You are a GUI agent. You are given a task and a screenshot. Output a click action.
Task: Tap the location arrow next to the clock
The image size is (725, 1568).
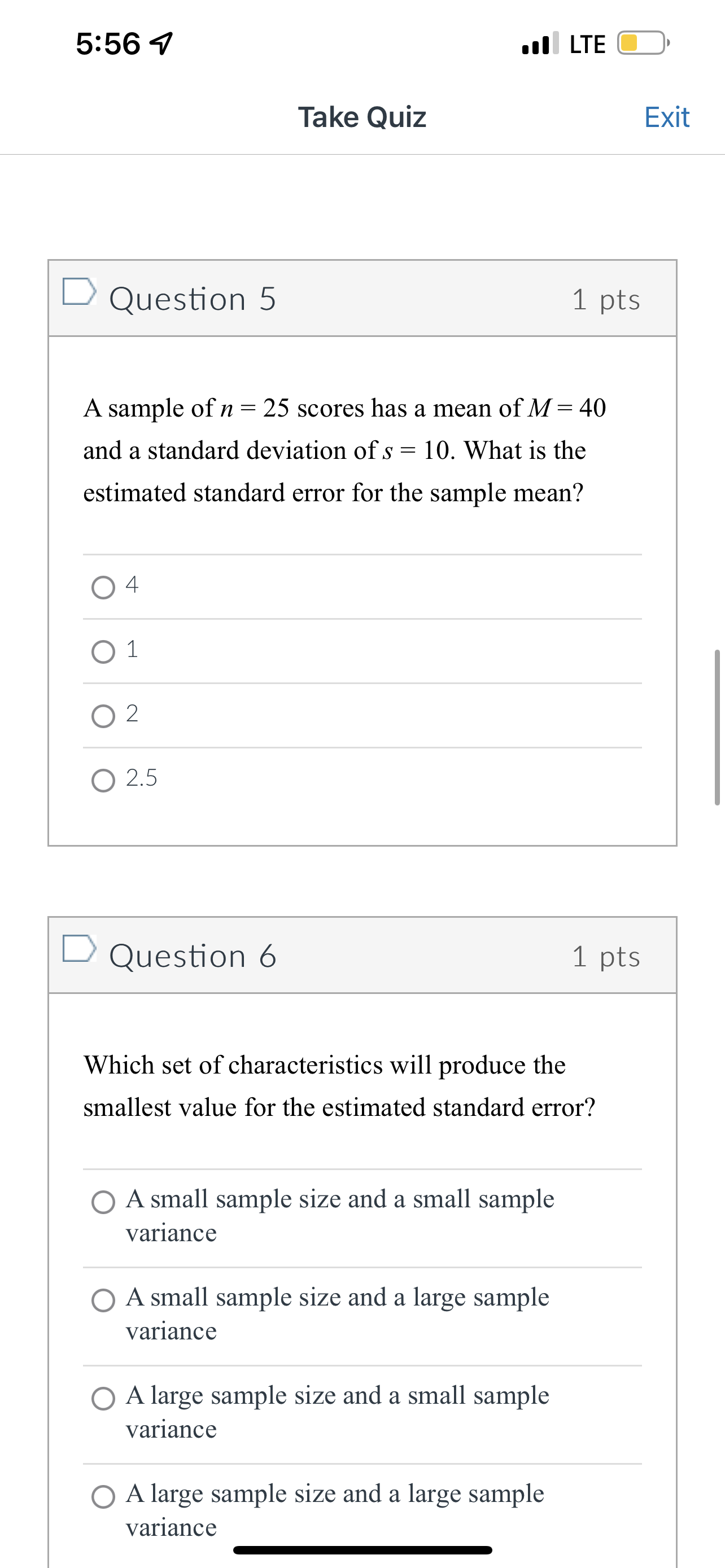pos(162,41)
